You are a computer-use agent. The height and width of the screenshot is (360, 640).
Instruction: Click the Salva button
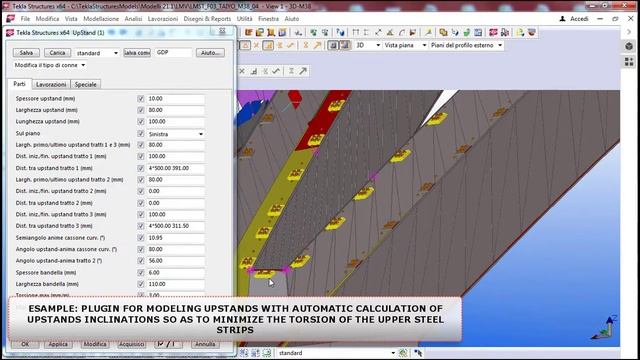click(x=26, y=53)
